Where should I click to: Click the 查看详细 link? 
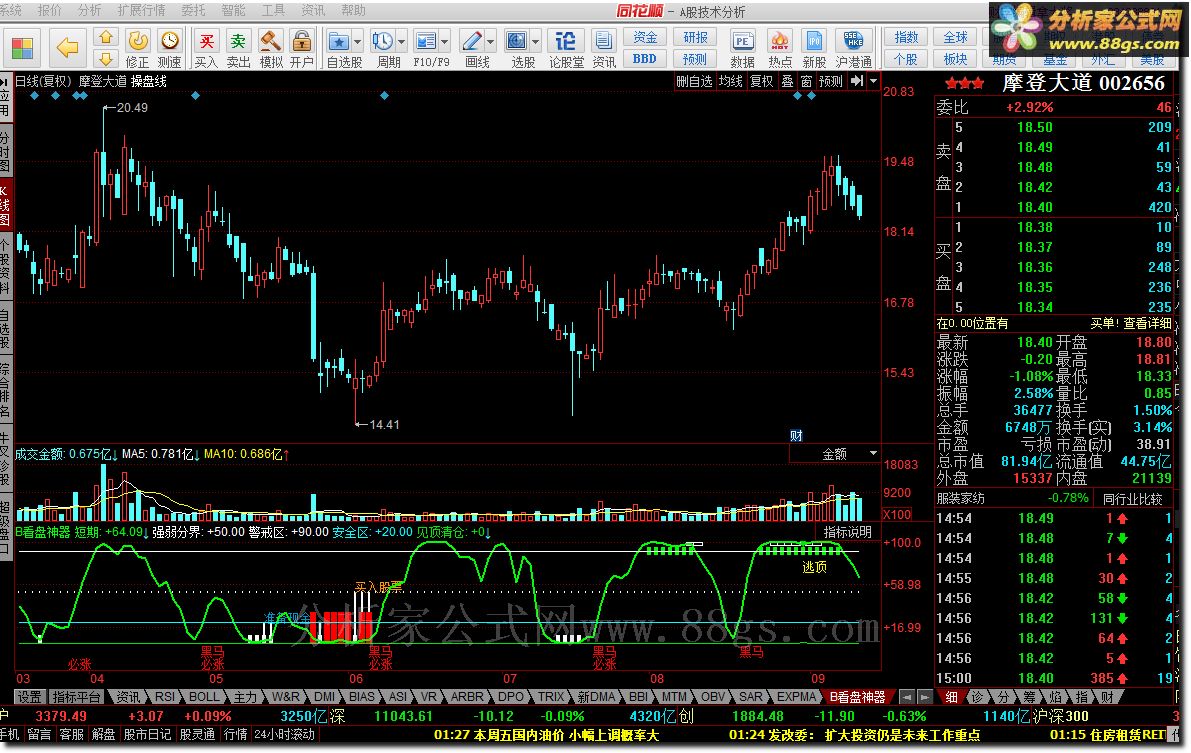tap(1146, 324)
